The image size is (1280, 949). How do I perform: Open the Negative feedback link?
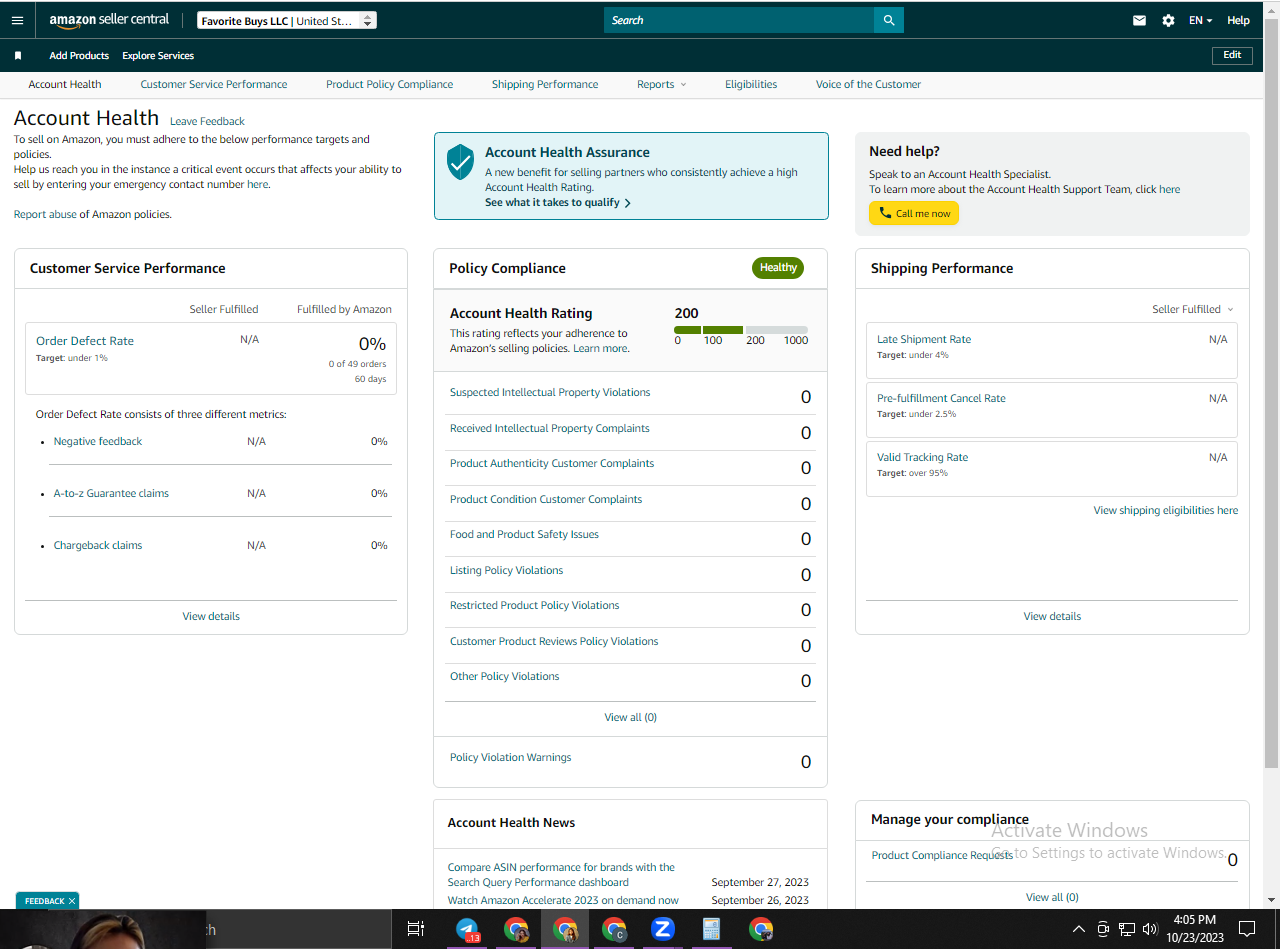coord(98,441)
